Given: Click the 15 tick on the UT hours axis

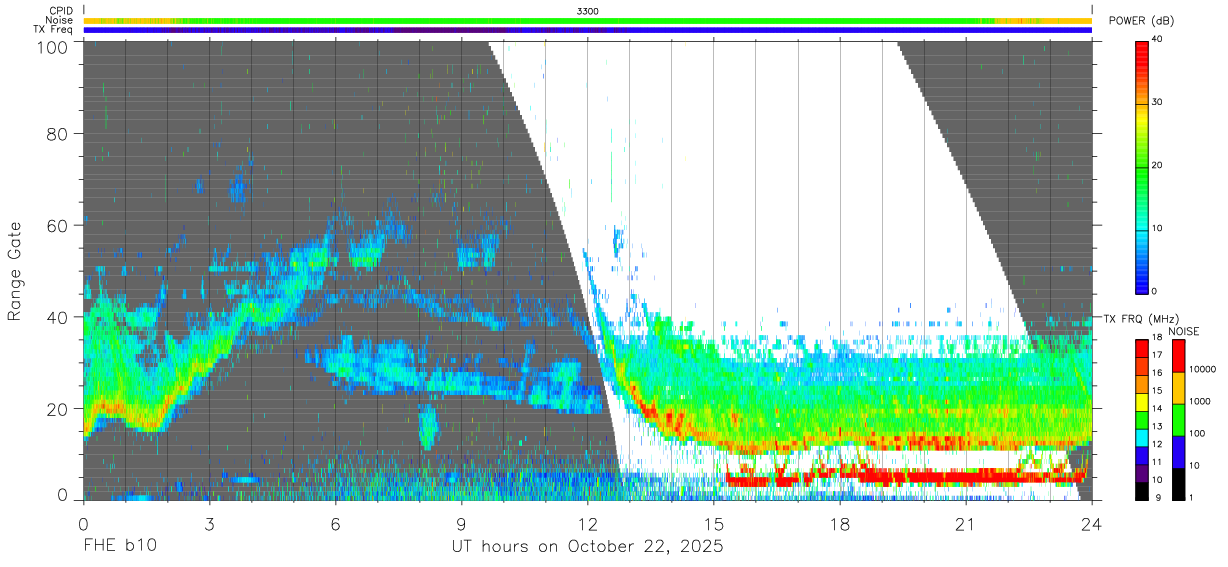Looking at the screenshot, I should (x=714, y=525).
